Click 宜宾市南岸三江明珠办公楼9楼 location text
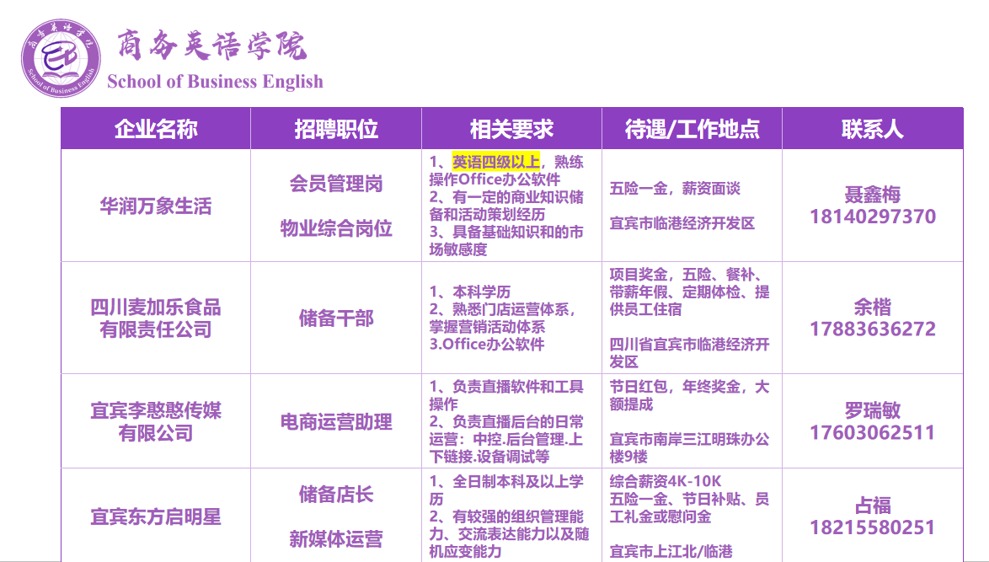This screenshot has width=989, height=562. pos(689,448)
